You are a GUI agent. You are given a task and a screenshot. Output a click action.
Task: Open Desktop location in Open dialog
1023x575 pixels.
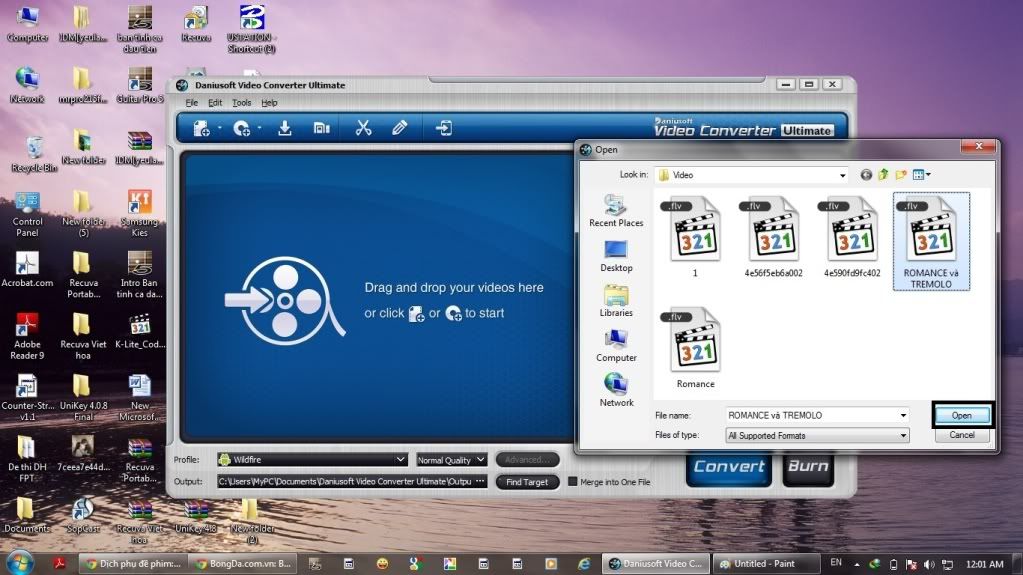[x=616, y=256]
